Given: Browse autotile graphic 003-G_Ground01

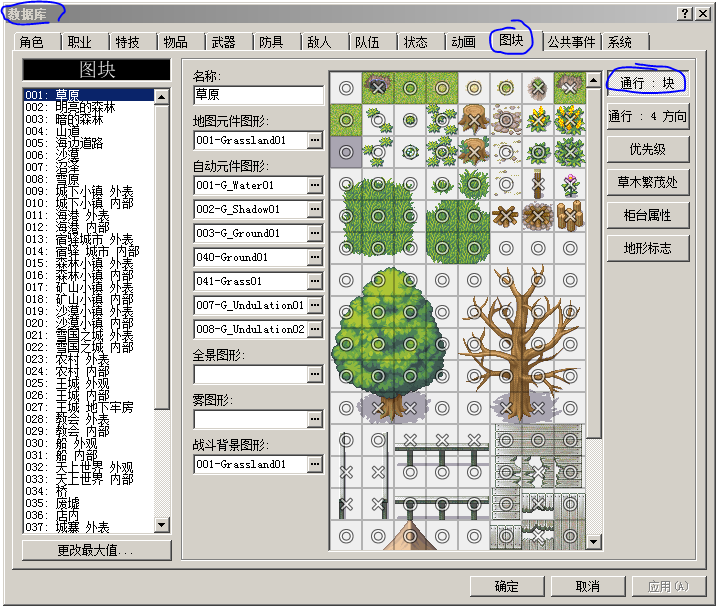Looking at the screenshot, I should [315, 233].
